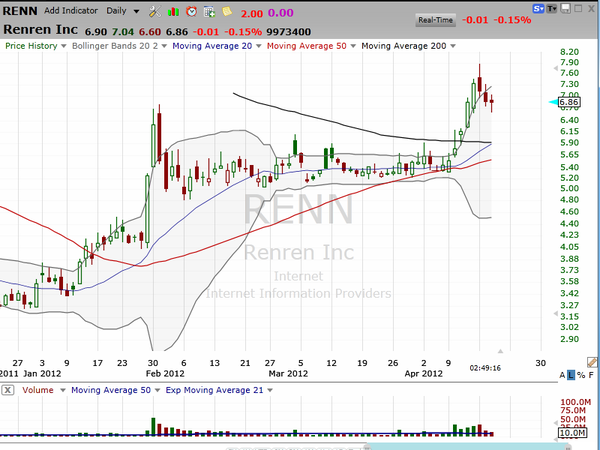Click the high price 7.04
The image size is (600, 450).
[x=123, y=32]
